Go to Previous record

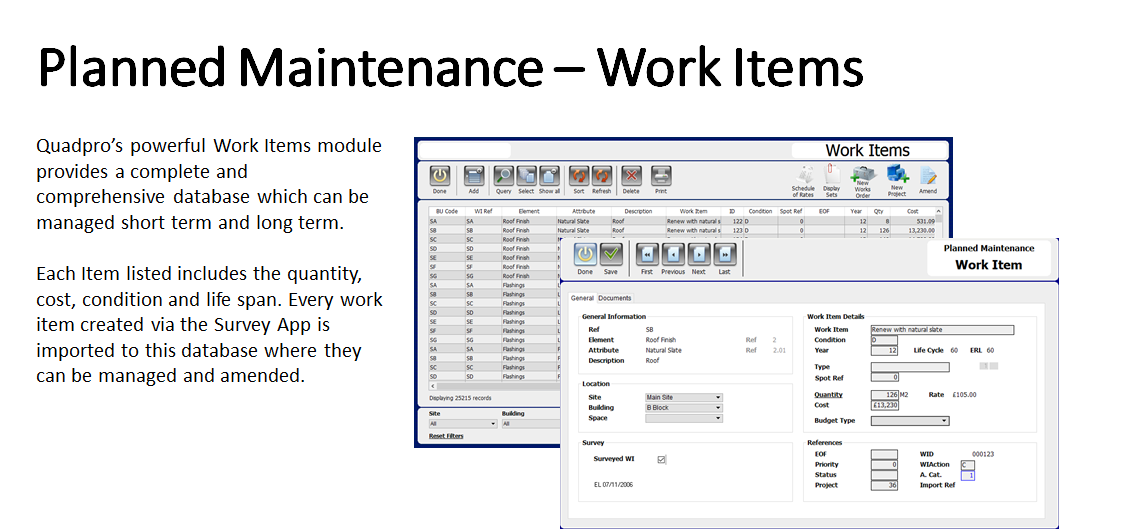[673, 254]
